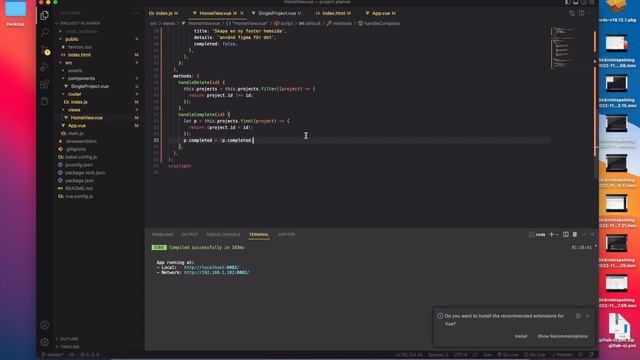Screen dimensions: 640x360
Task: Select the TERMINAL panel tab
Action: [259, 235]
